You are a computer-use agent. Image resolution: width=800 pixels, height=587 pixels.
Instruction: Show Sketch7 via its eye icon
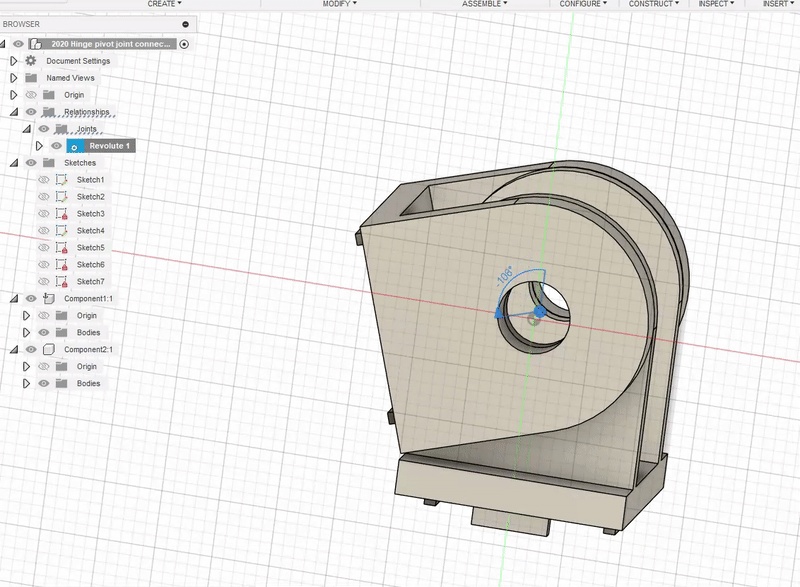coord(44,282)
